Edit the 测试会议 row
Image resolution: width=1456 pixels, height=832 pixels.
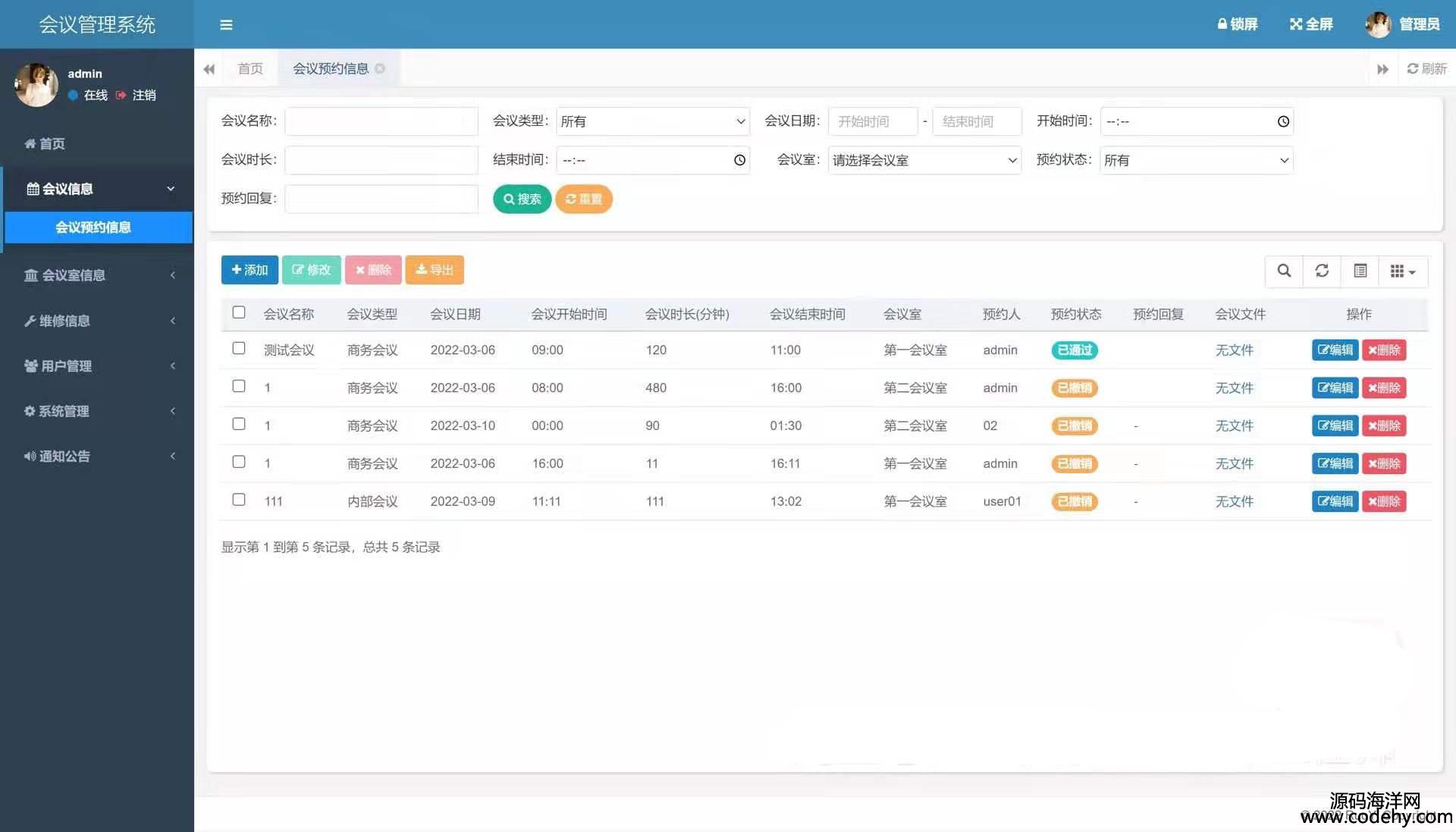pyautogui.click(x=1335, y=350)
